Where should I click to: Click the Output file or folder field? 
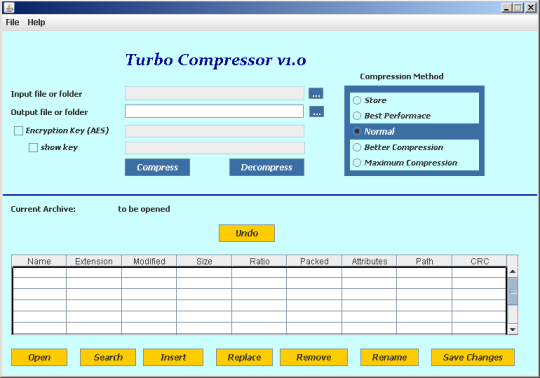[x=214, y=111]
